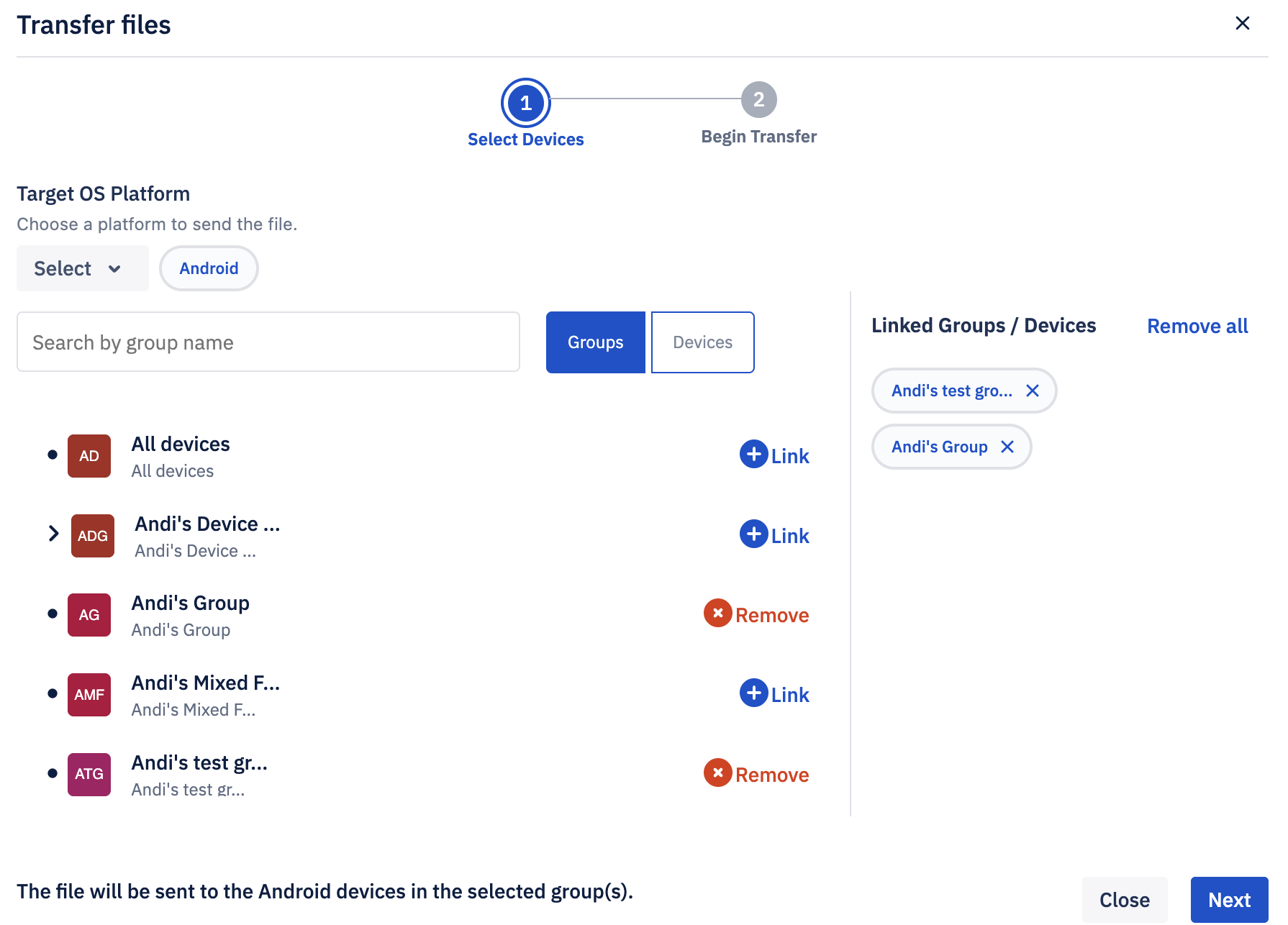Screen dimensions: 1288x925
Task: Click the red remove icon for Andi's test gr...
Action: point(717,773)
